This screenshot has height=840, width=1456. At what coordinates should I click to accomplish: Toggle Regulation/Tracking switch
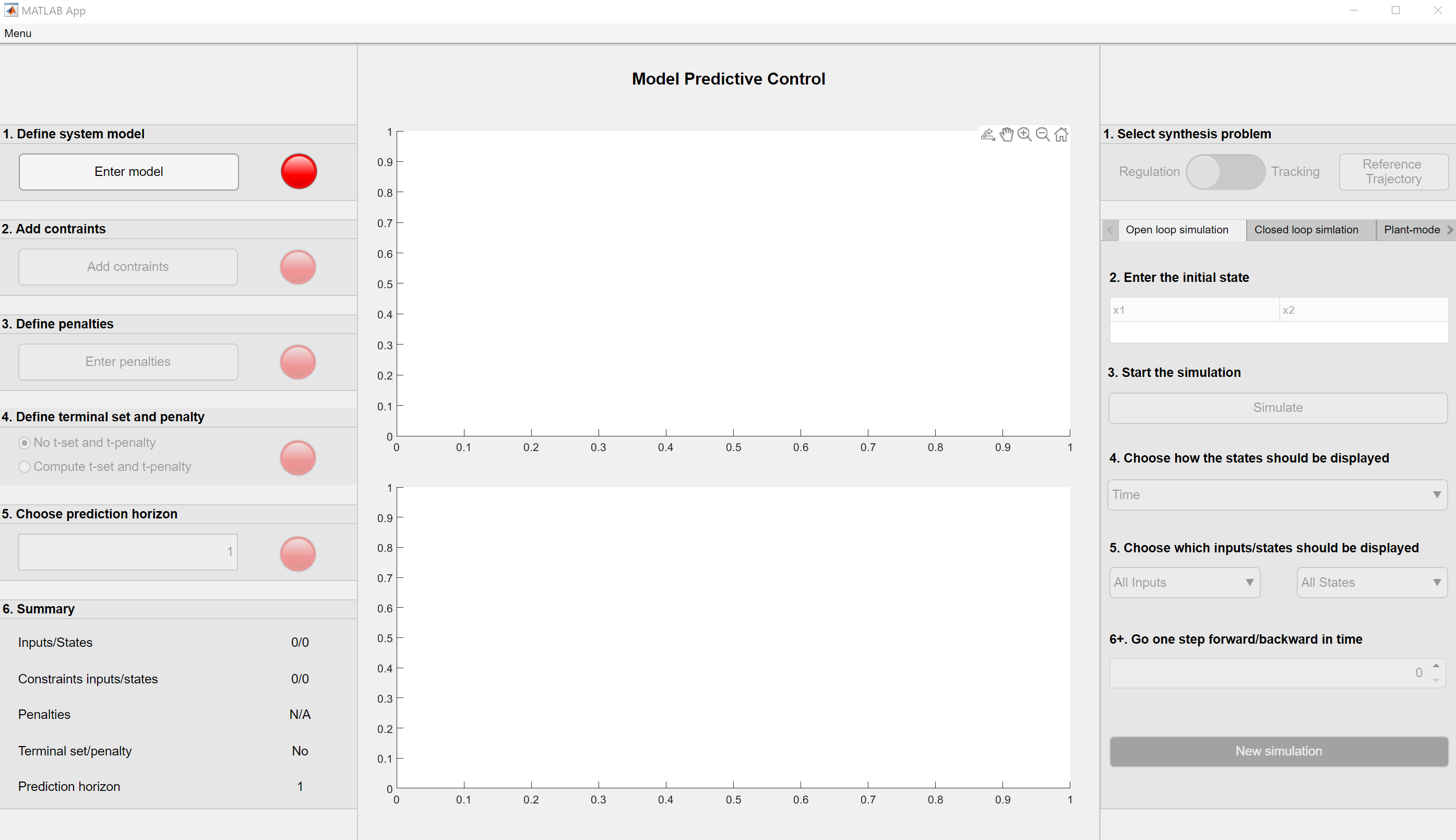pyautogui.click(x=1225, y=172)
